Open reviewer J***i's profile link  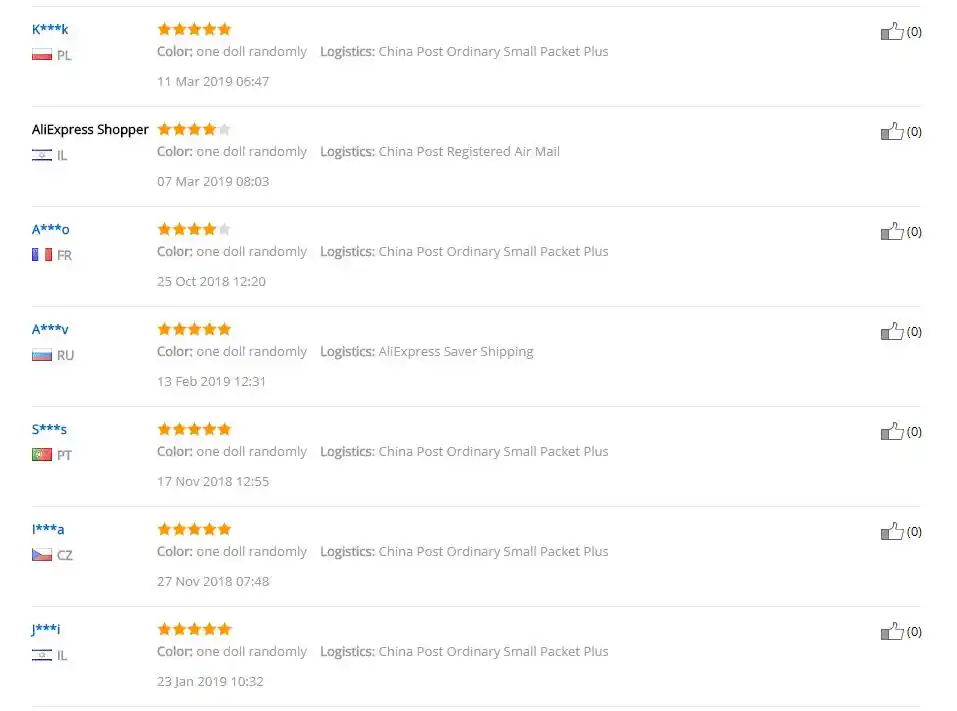pyautogui.click(x=46, y=629)
